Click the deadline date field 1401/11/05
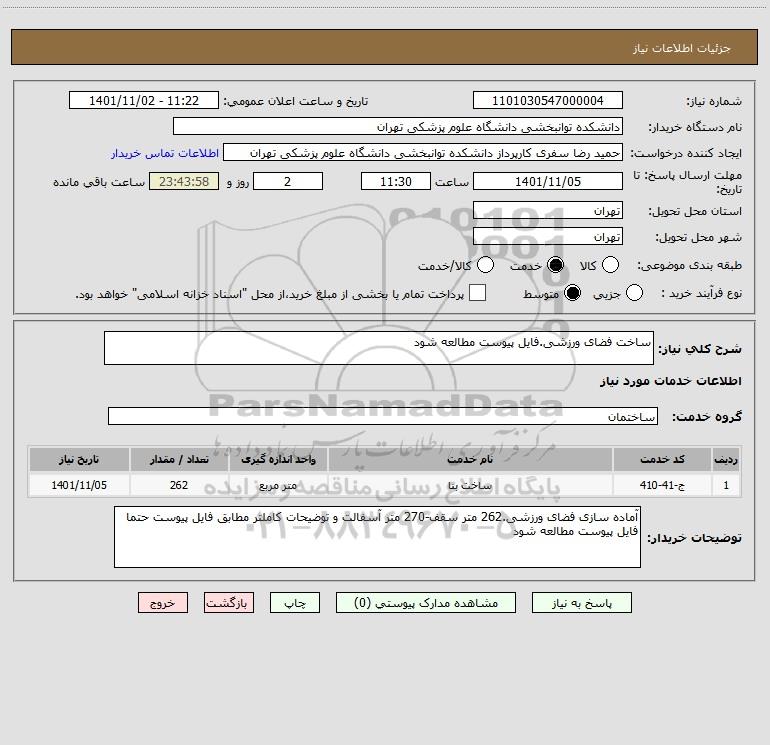770x745 pixels. click(x=548, y=181)
